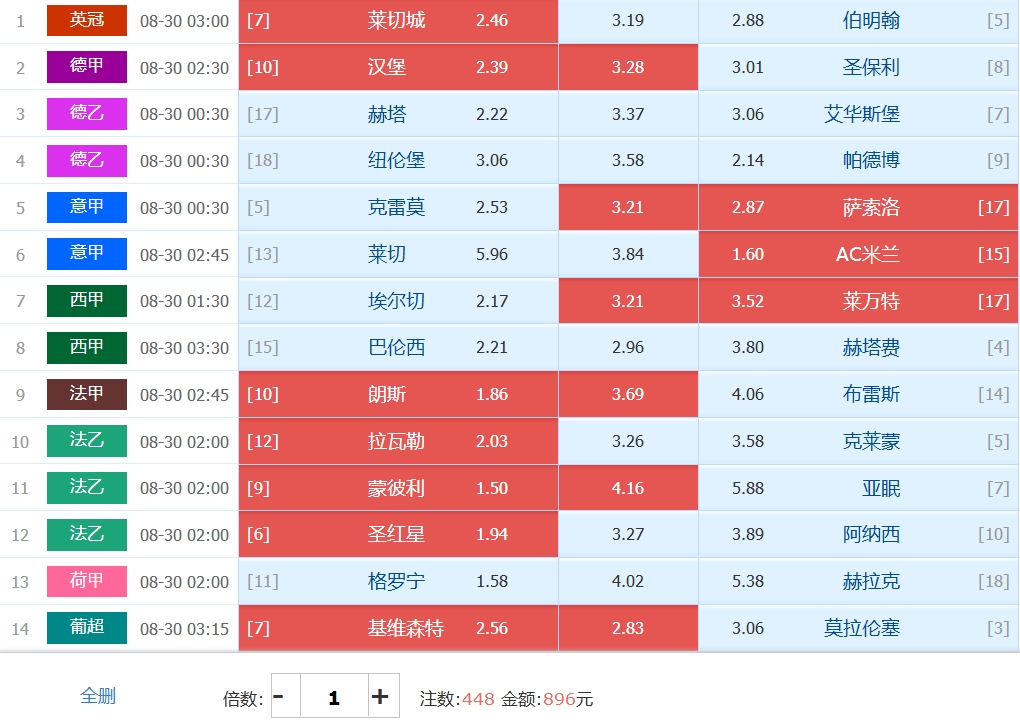Screen dimensions: 1020x721
Task: Click the 896元 amount text
Action: (x=568, y=699)
